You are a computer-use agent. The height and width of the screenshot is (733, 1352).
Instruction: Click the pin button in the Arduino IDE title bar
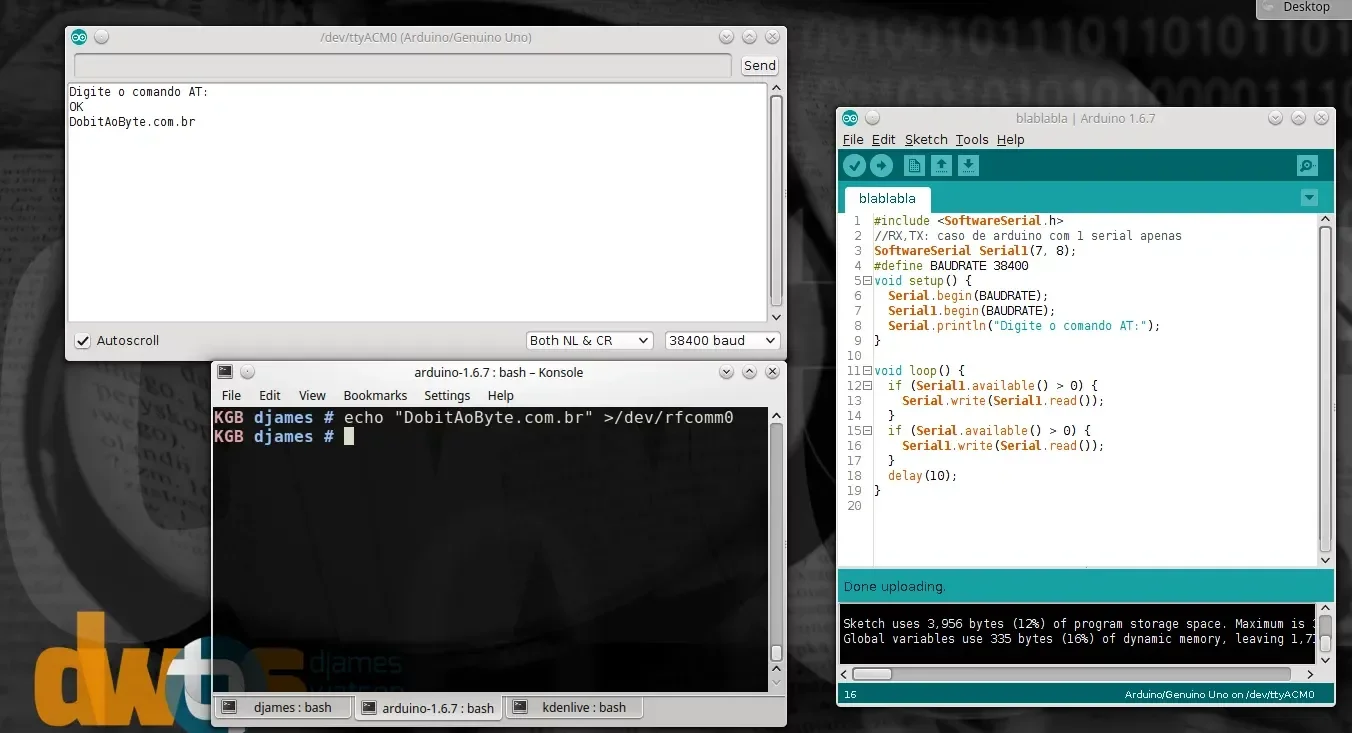872,118
